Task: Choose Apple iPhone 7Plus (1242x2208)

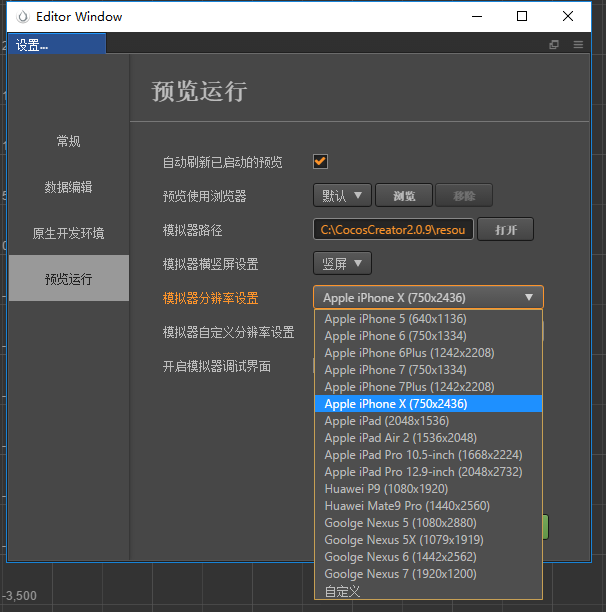Action: [428, 387]
